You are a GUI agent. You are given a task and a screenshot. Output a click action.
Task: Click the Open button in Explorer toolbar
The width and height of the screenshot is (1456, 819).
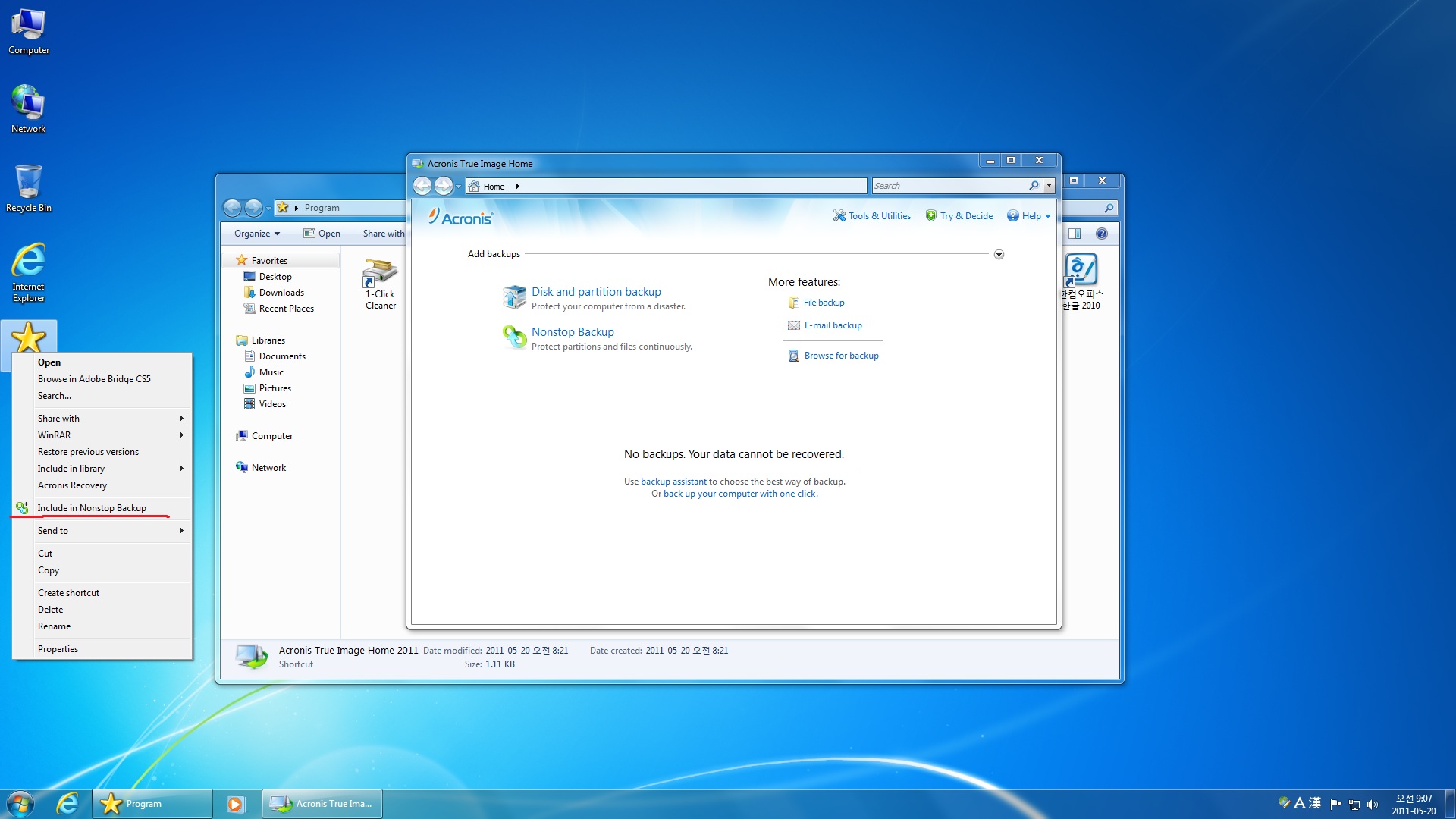(322, 234)
